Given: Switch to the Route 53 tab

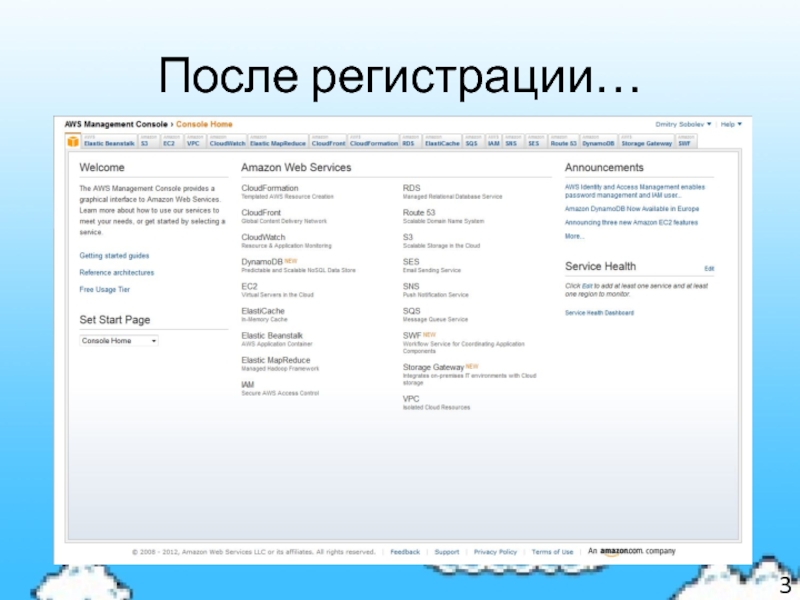Looking at the screenshot, I should 563,141.
